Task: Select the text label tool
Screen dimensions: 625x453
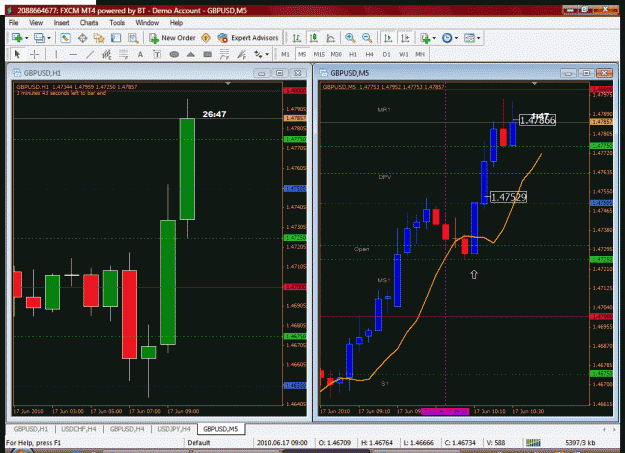Action: (x=157, y=54)
